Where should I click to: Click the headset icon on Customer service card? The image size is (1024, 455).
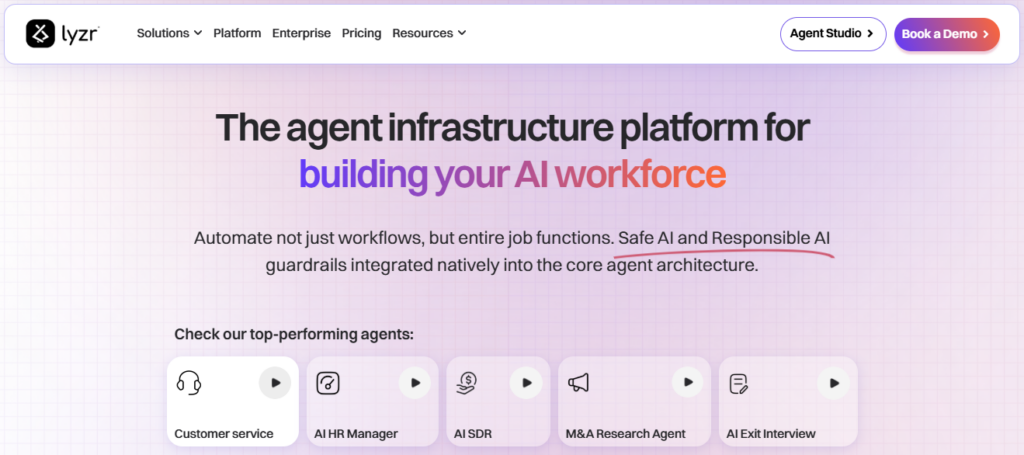click(x=189, y=383)
